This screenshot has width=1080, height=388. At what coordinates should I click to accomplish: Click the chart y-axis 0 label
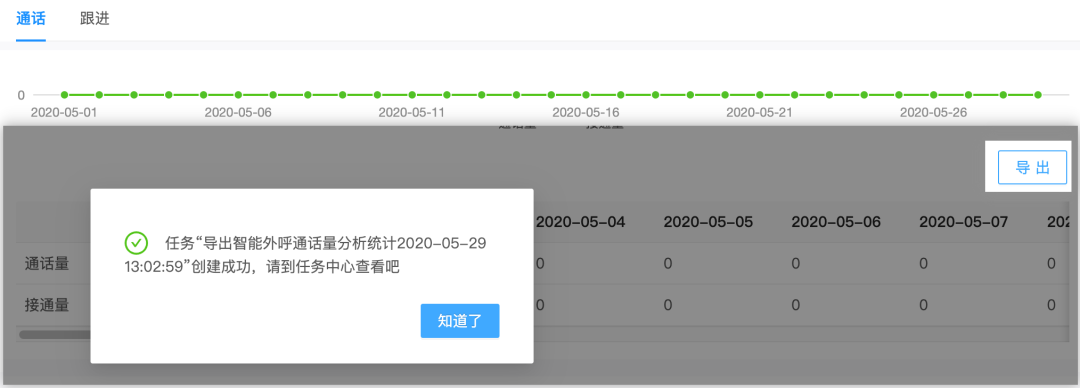point(21,94)
